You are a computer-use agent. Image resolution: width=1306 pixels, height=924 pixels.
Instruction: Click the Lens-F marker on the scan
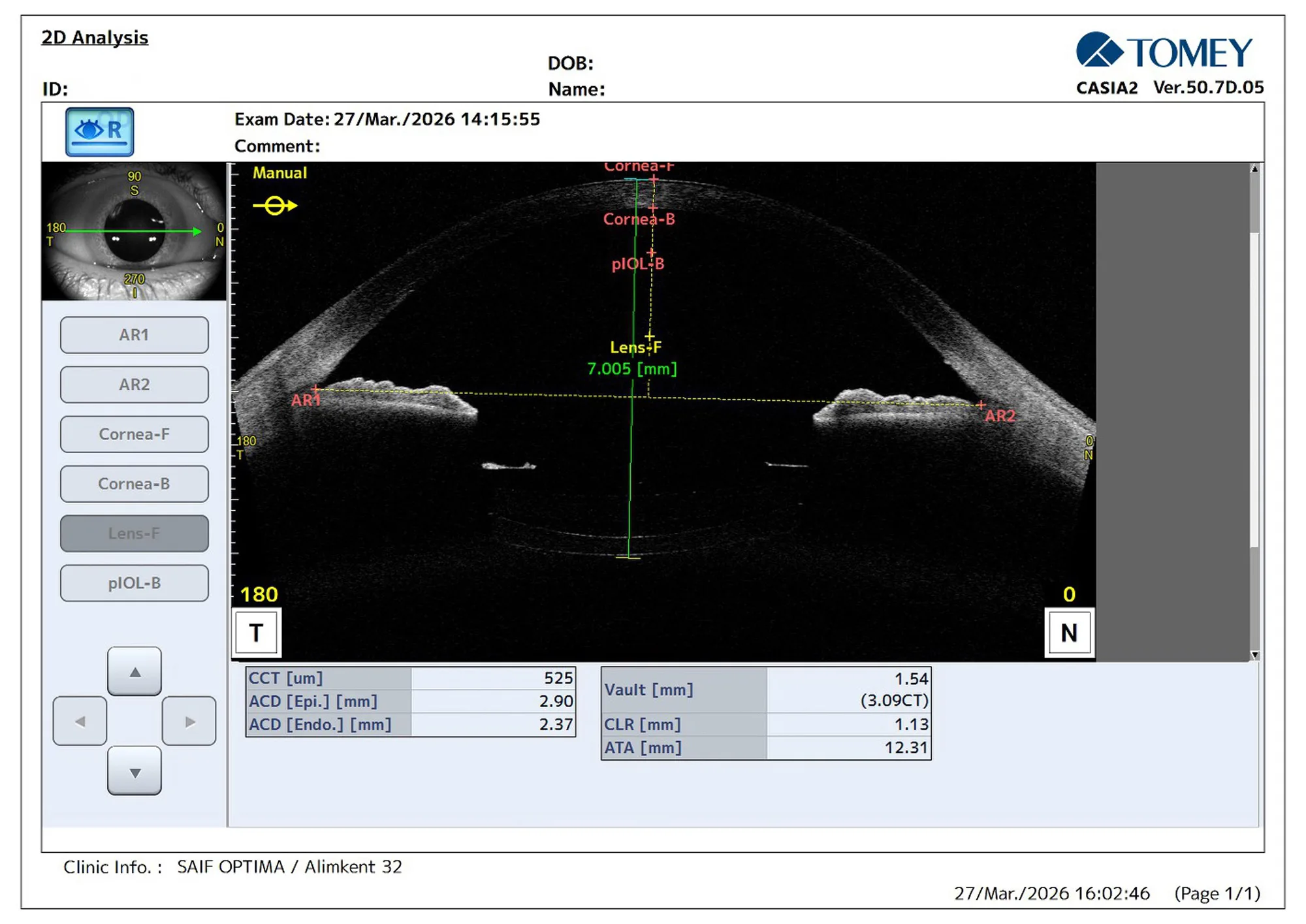pos(649,336)
